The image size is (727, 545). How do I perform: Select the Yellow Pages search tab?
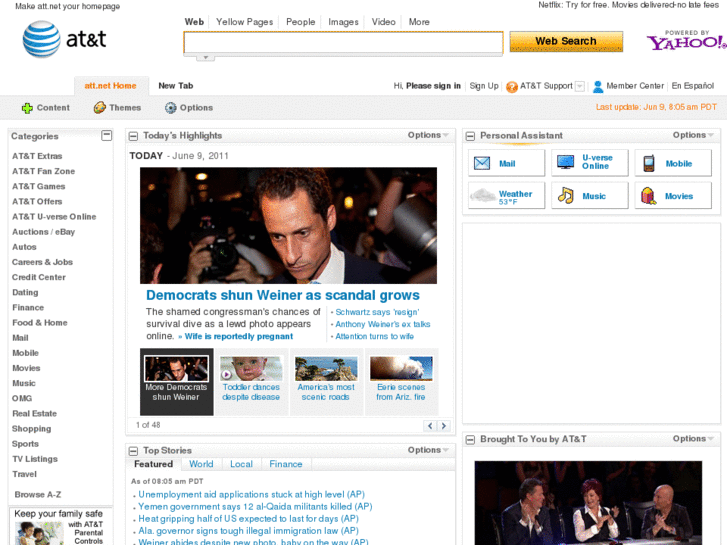point(244,22)
